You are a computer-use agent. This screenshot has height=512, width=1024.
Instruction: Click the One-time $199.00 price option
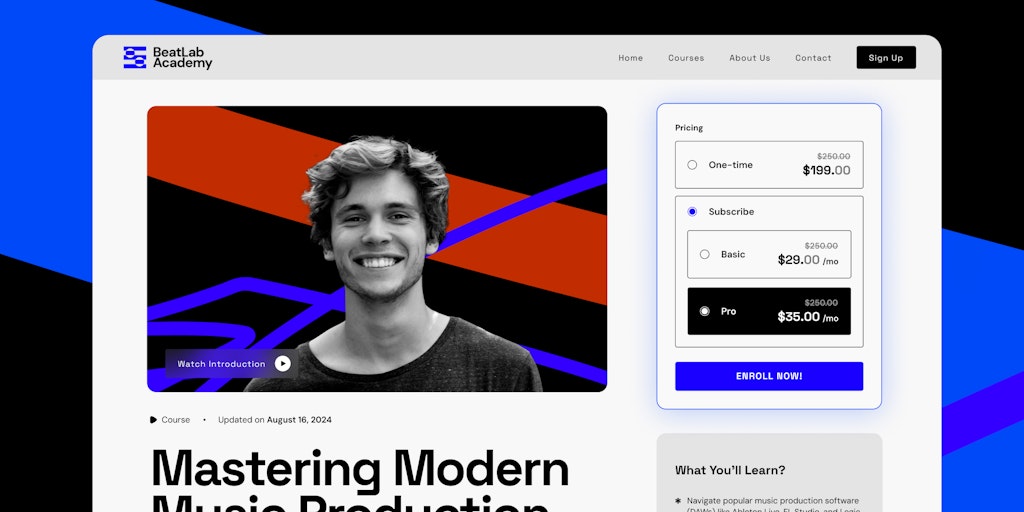coord(769,165)
